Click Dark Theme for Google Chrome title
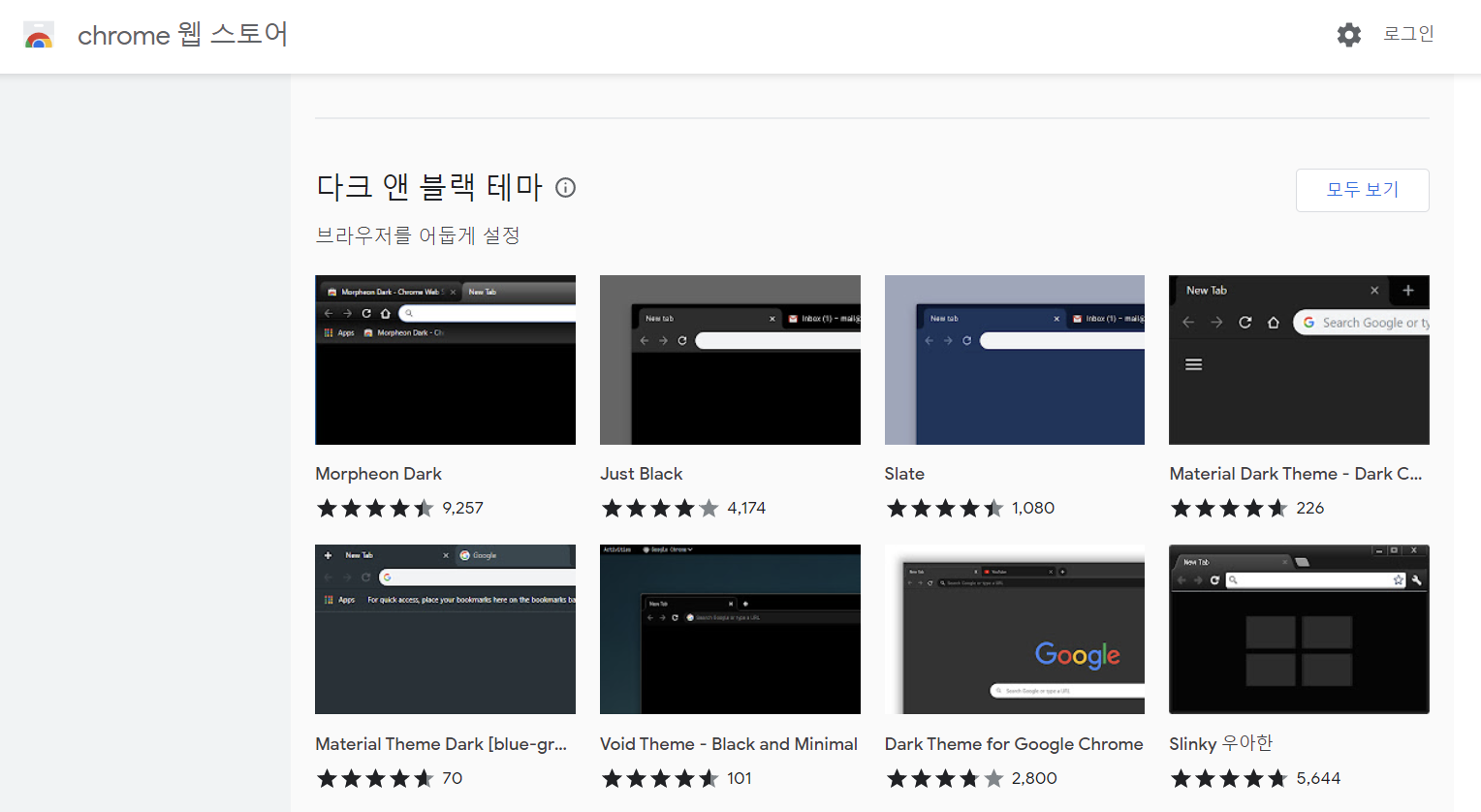This screenshot has height=812, width=1481. (1014, 744)
